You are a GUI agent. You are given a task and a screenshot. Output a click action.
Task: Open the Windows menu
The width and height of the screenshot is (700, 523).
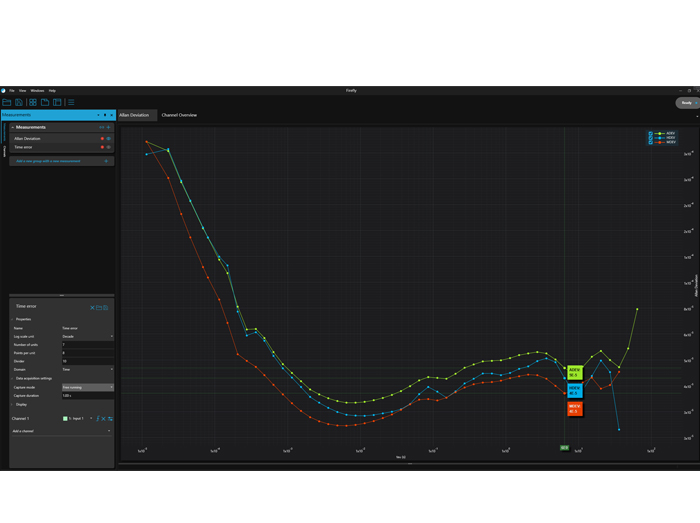pyautogui.click(x=37, y=91)
